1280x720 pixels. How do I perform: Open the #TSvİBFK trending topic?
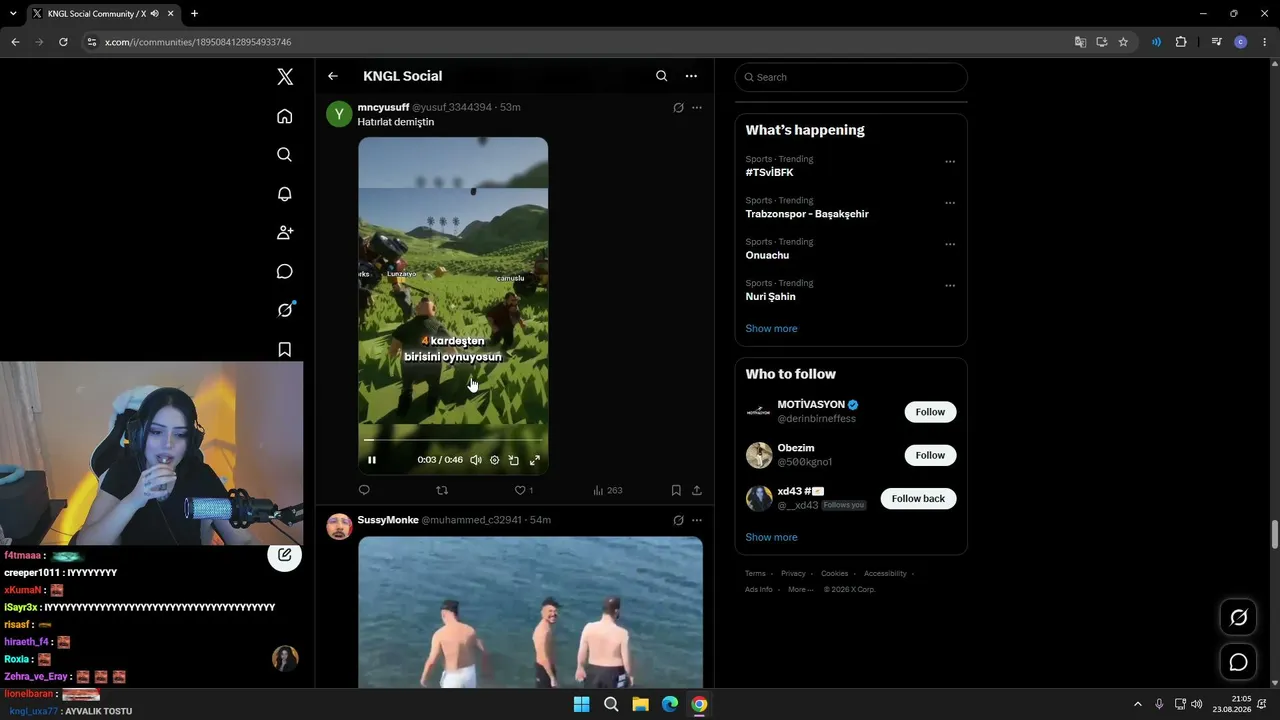point(769,172)
